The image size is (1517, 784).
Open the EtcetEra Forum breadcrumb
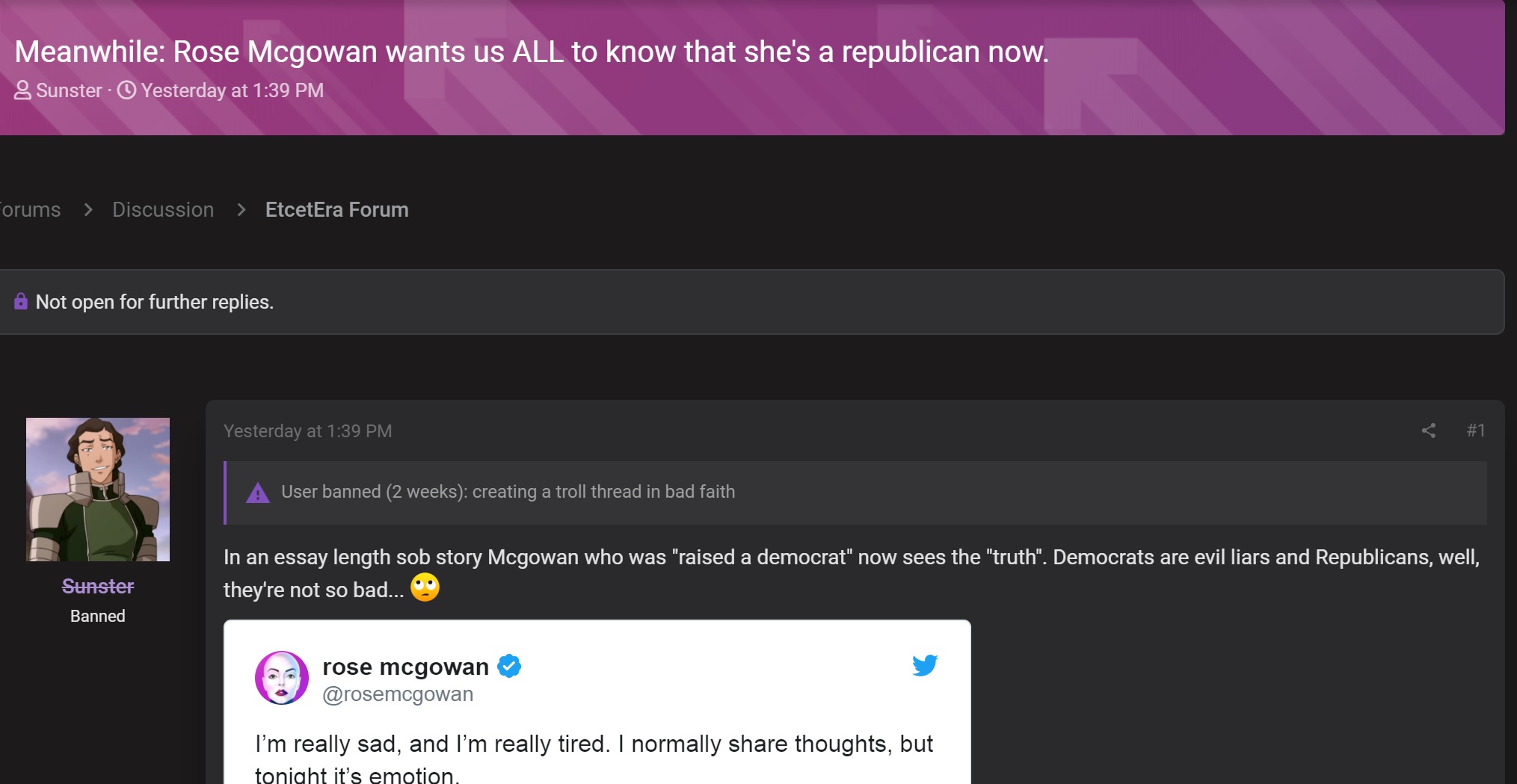click(337, 209)
